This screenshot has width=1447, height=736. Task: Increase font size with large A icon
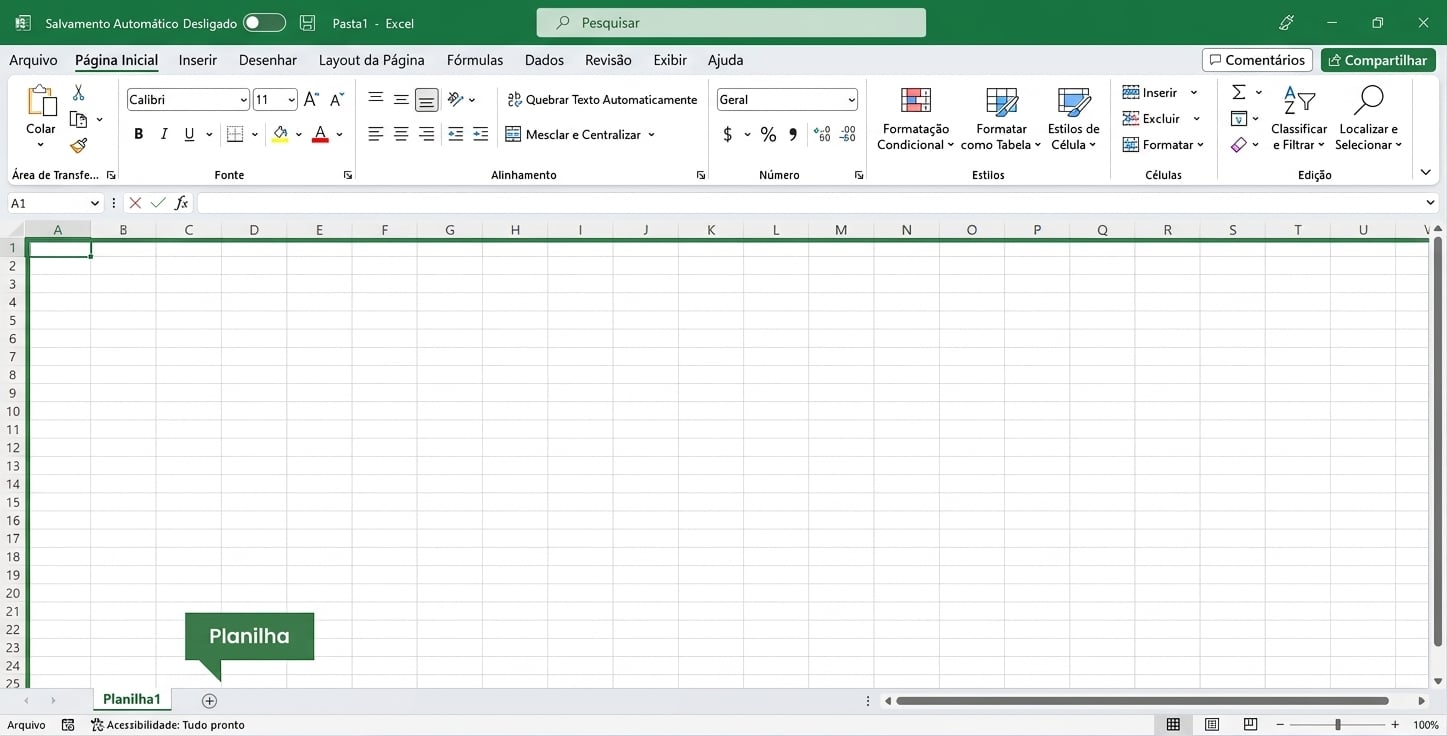[x=311, y=99]
